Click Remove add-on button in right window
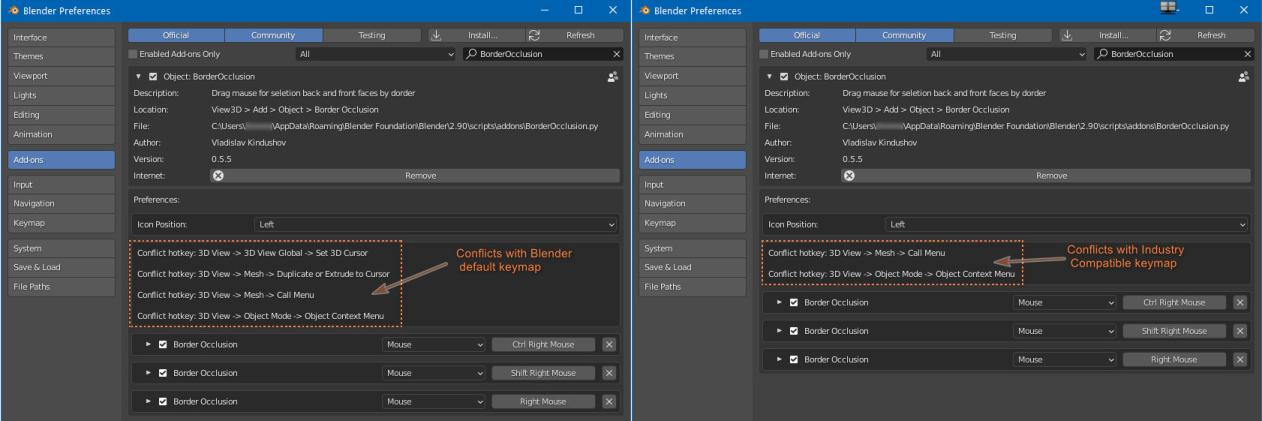The image size is (1262, 421). (x=1046, y=175)
